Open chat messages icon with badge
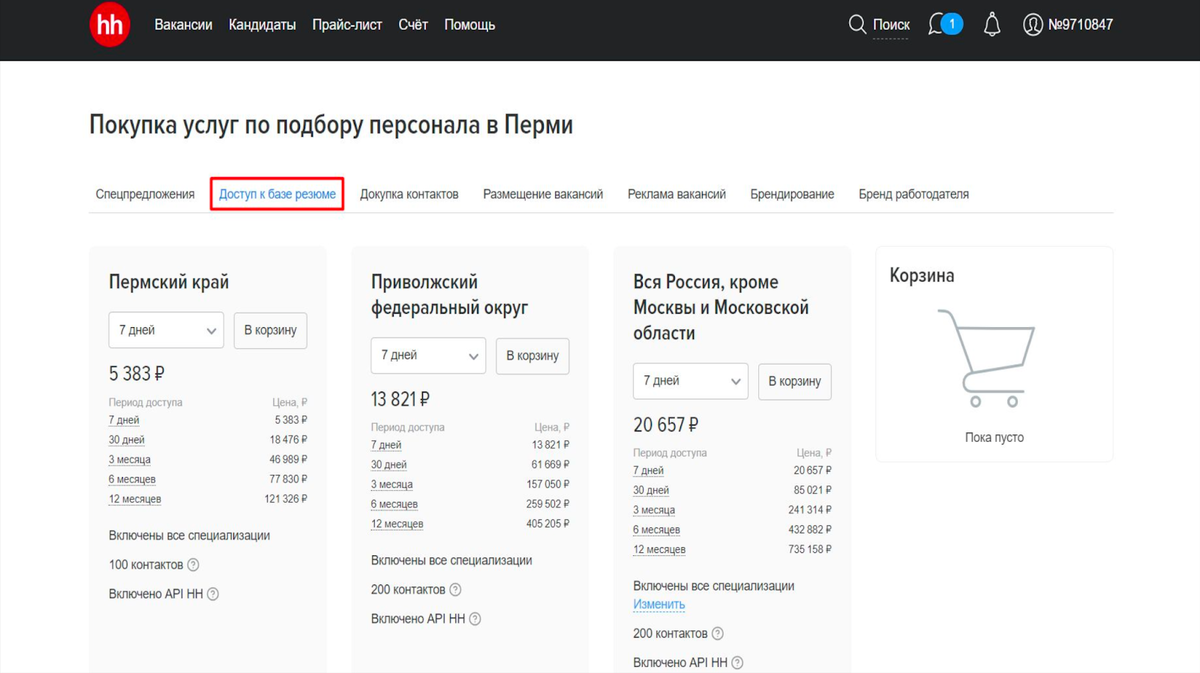The image size is (1200, 673). coord(945,24)
